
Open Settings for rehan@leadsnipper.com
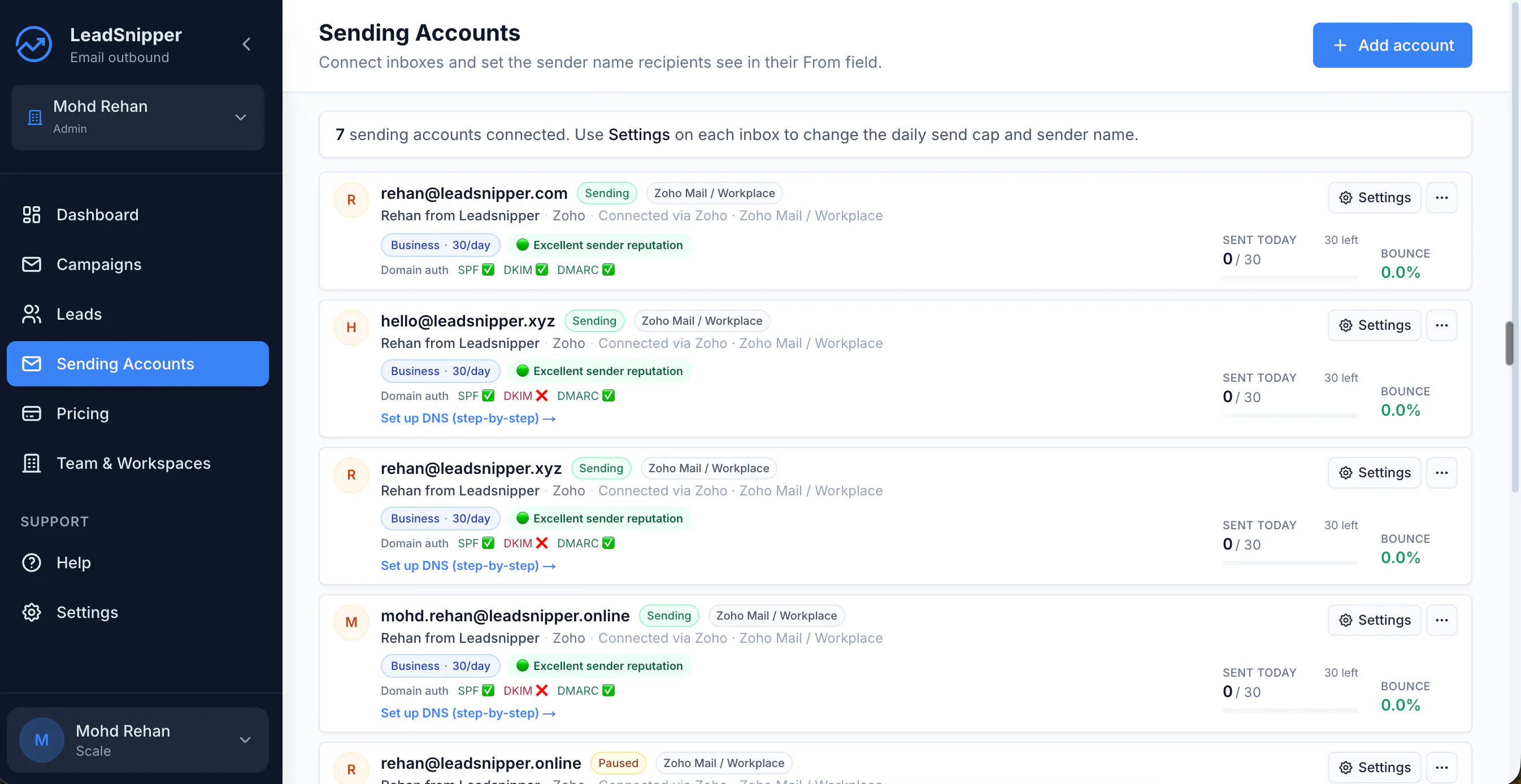point(1374,198)
